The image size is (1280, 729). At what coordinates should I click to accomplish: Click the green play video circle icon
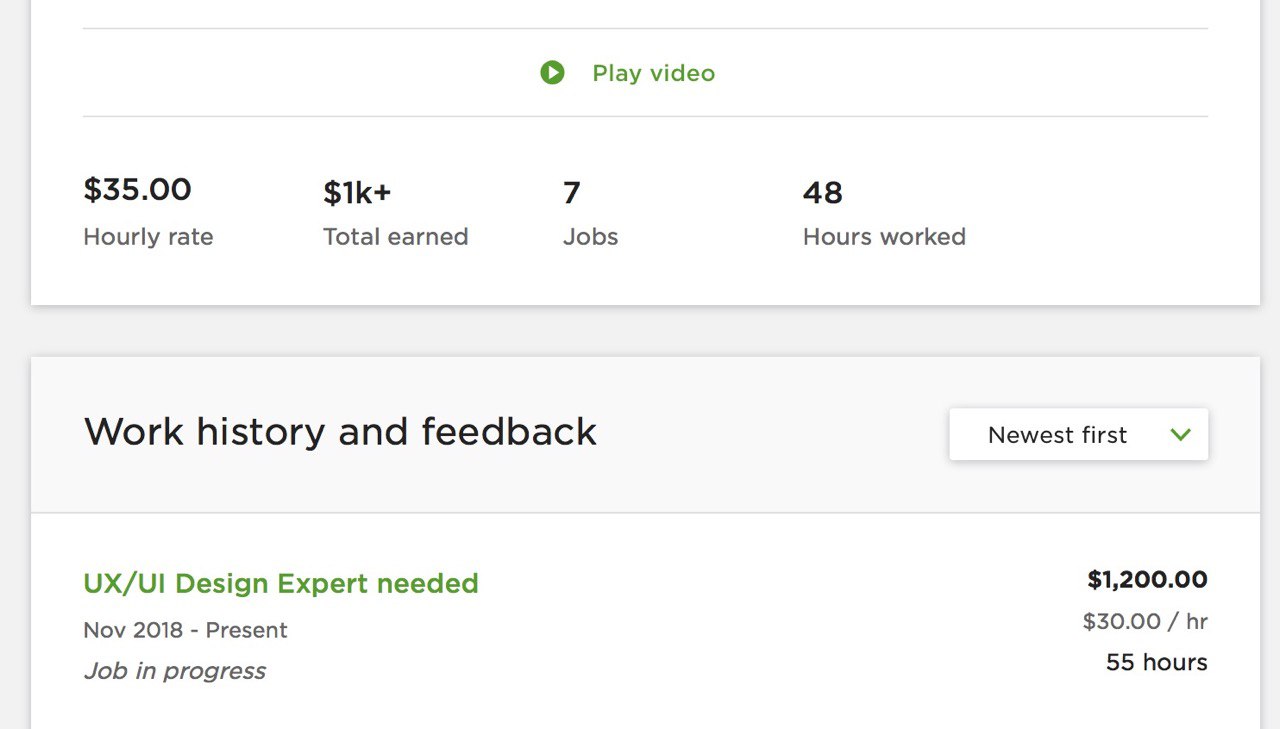pyautogui.click(x=552, y=73)
